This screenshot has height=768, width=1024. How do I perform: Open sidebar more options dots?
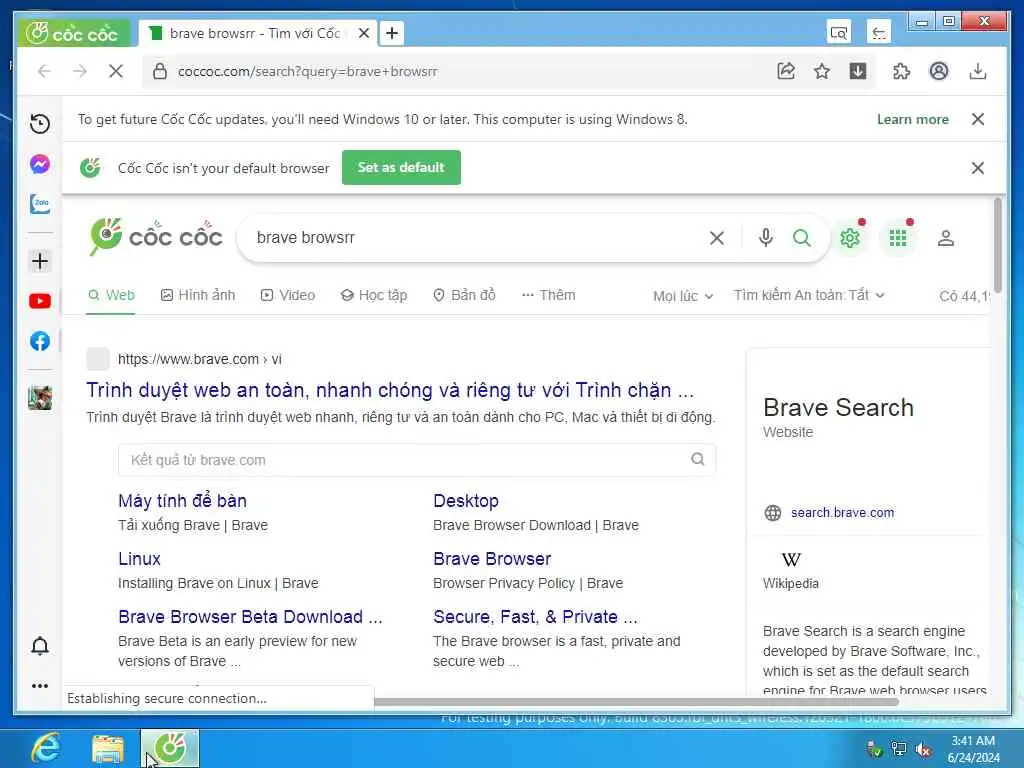coord(40,686)
